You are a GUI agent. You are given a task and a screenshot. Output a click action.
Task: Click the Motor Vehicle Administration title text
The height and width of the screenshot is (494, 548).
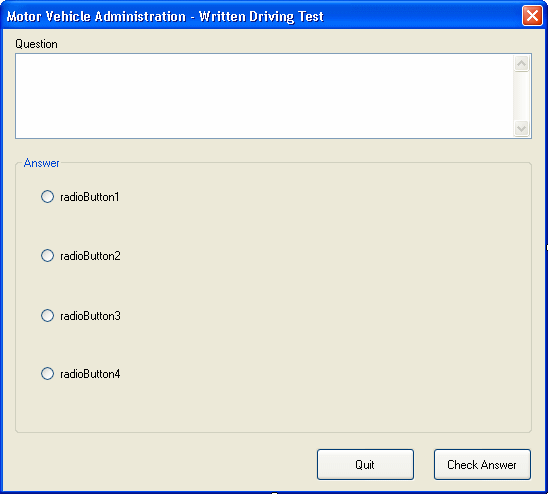click(x=96, y=16)
